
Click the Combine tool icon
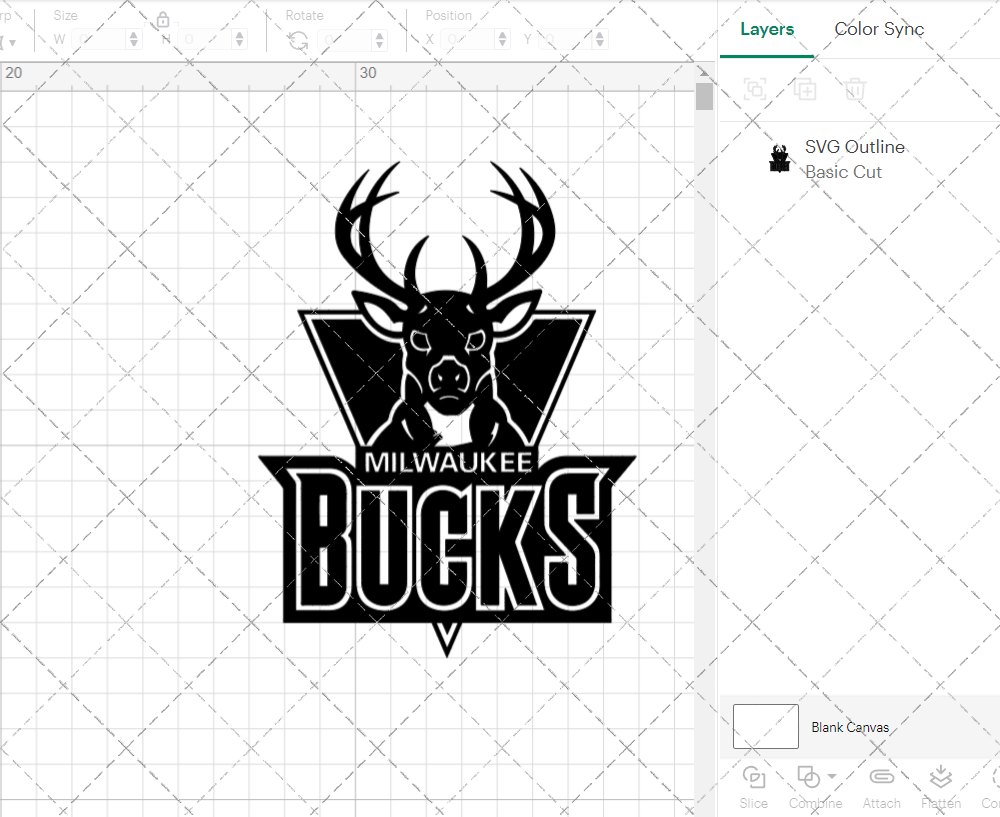809,776
